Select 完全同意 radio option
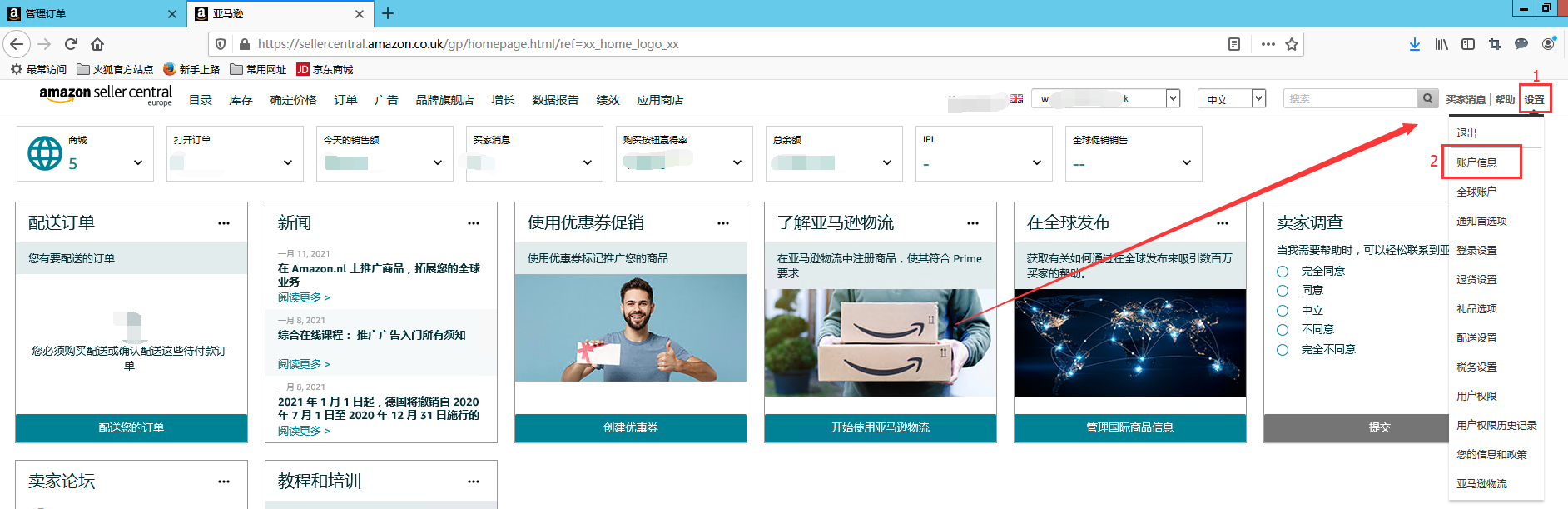The height and width of the screenshot is (509, 1568). (1283, 272)
